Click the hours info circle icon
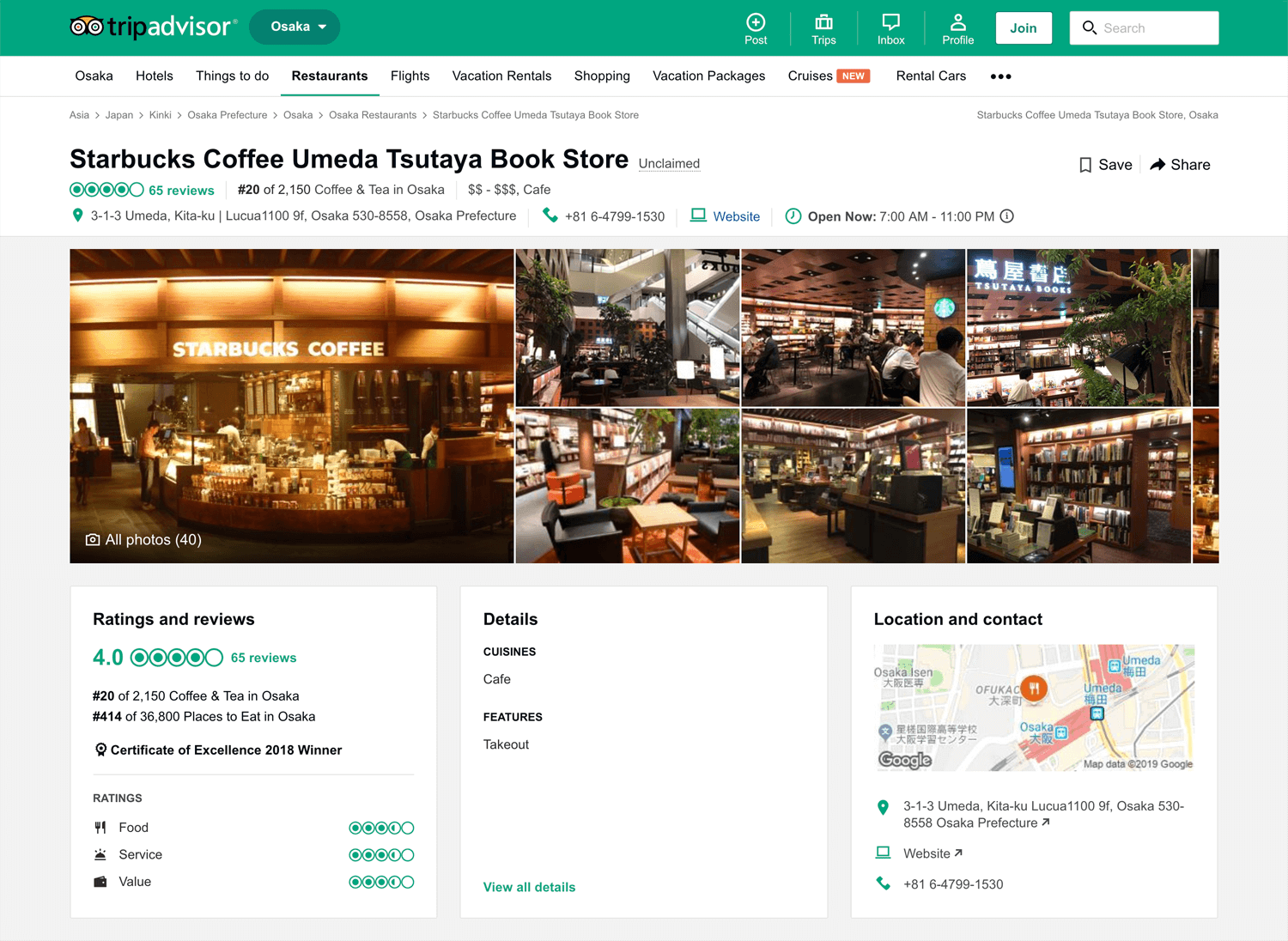This screenshot has width=1288, height=941. click(1007, 216)
